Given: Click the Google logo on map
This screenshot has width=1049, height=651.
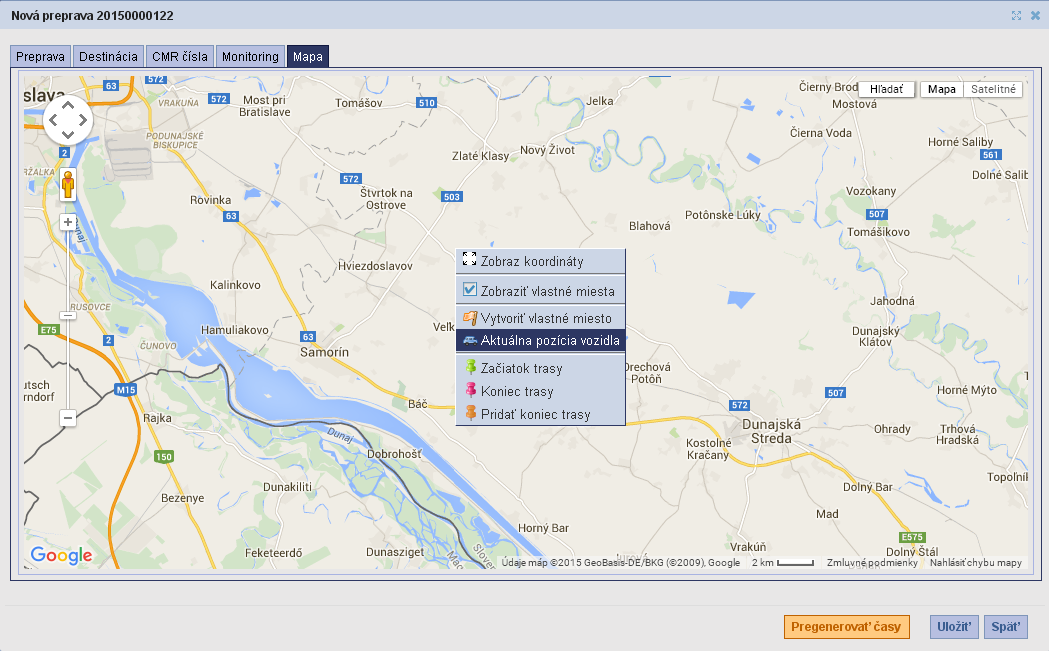Looking at the screenshot, I should 62,555.
